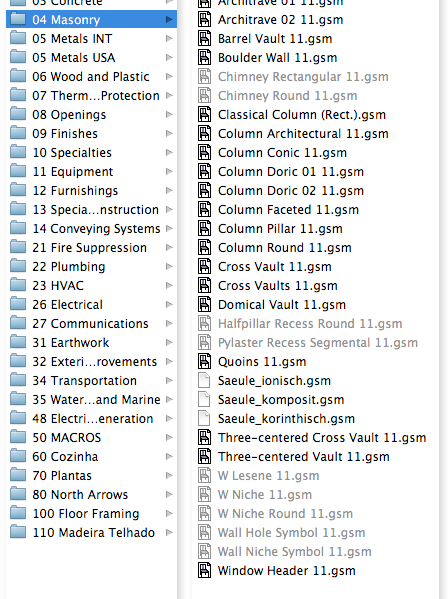Image resolution: width=448 pixels, height=599 pixels.
Task: Expand the 12 Furnishings folder arrow
Action: pos(169,190)
